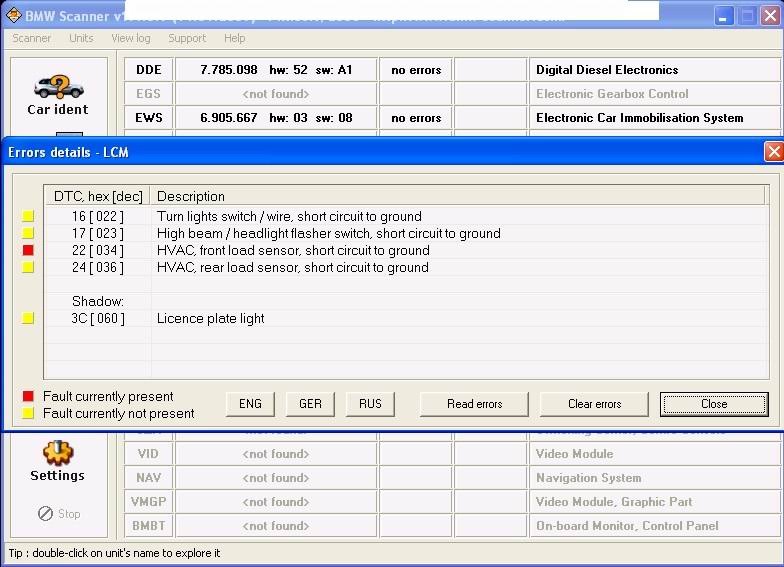The width and height of the screenshot is (784, 567).
Task: Click the NAV unit name cell
Action: 148,478
